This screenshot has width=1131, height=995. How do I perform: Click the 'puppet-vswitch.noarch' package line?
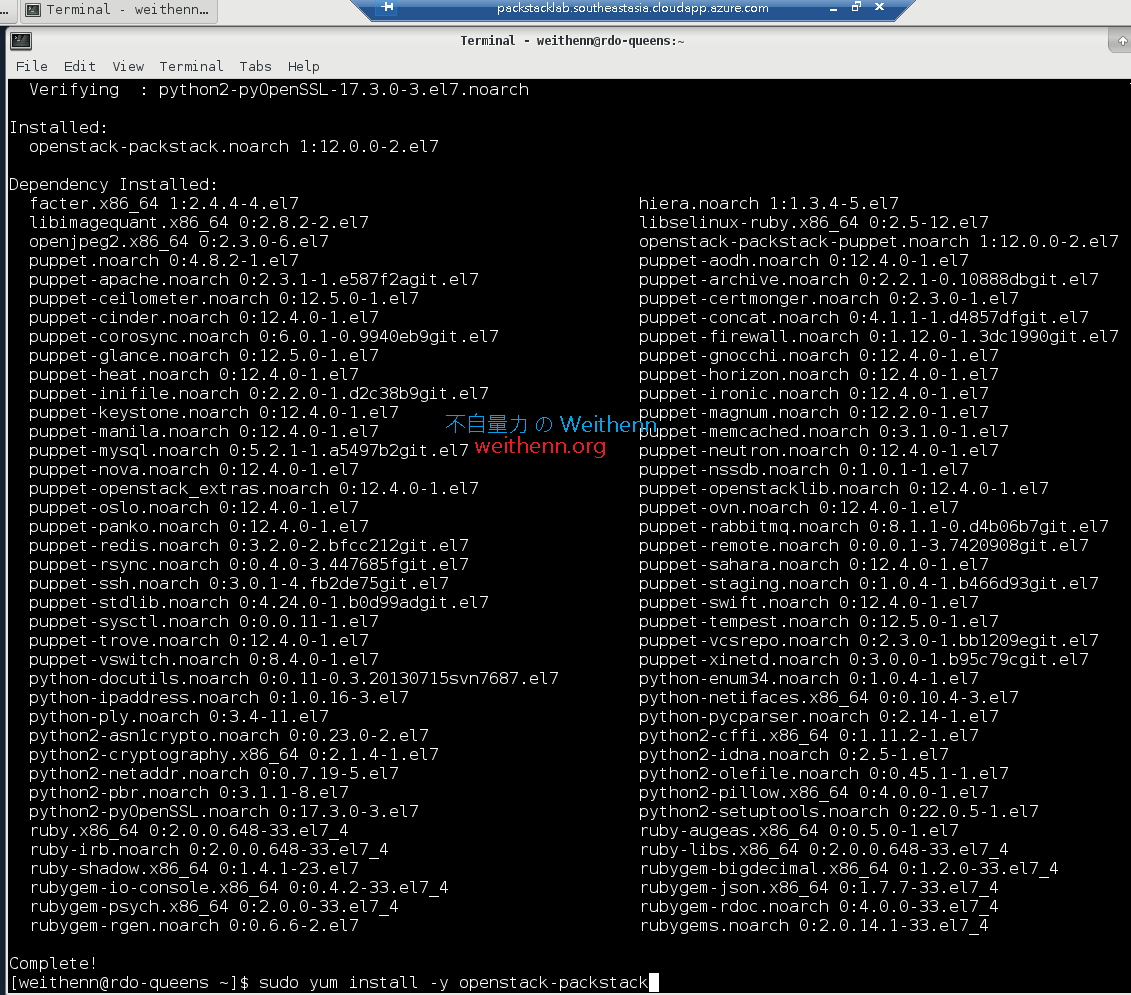204,659
